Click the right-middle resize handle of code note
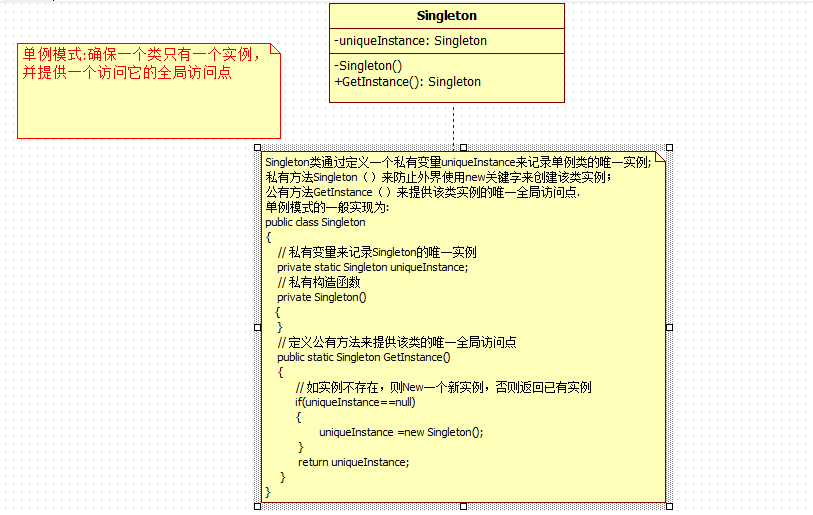 669,327
